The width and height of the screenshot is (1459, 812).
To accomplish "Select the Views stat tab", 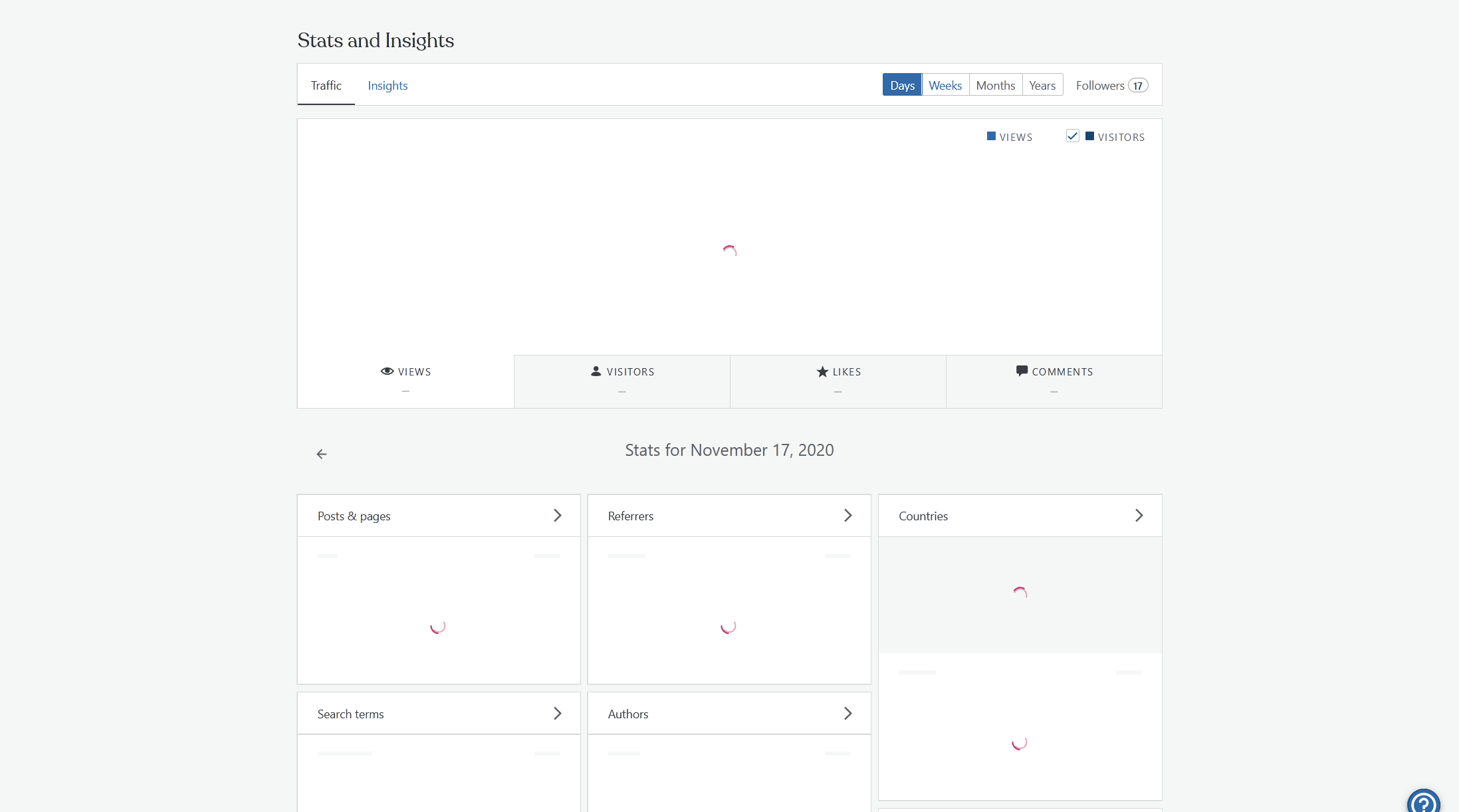I will [405, 381].
